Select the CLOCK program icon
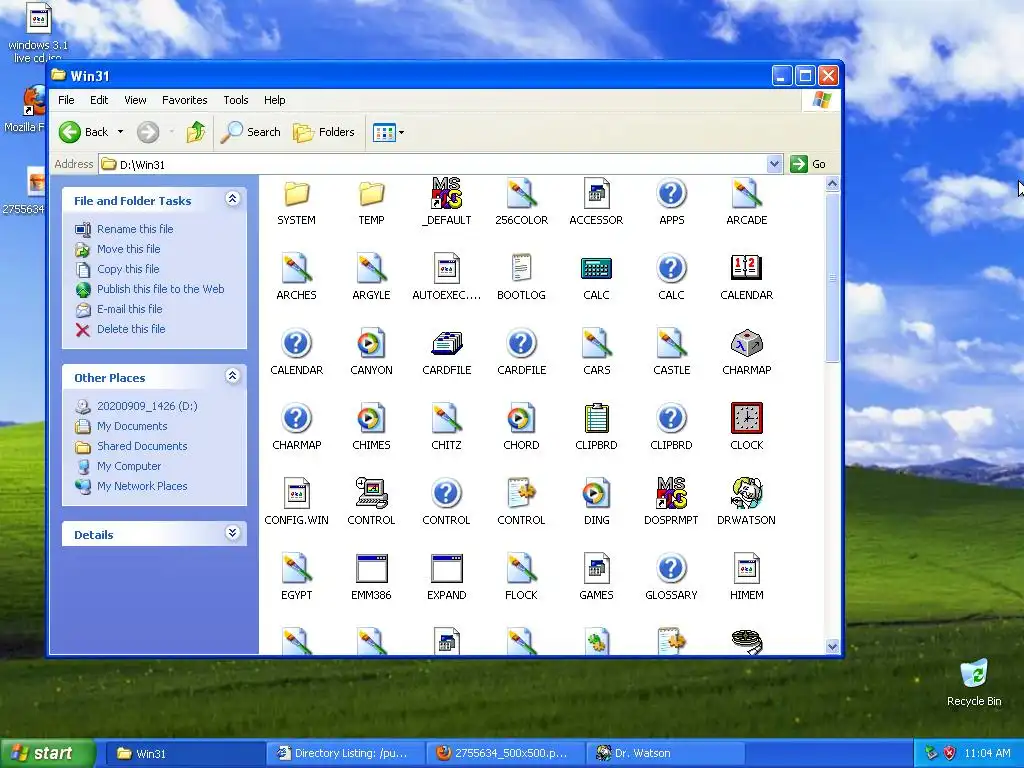Screen dimensions: 1024x768 746,419
